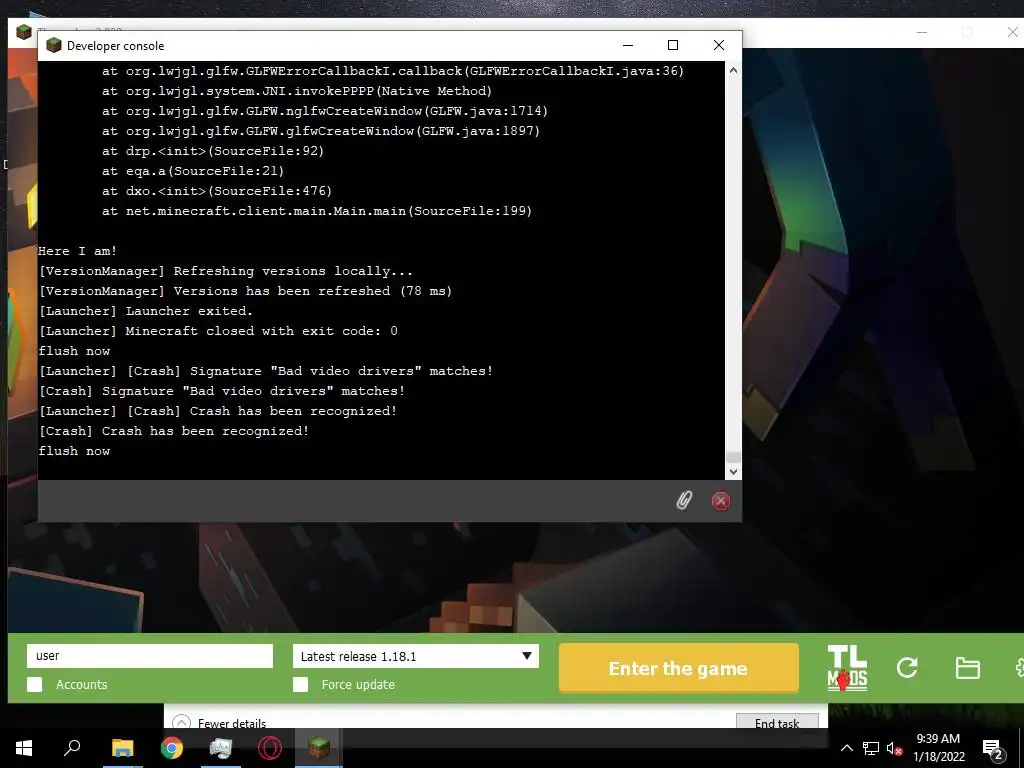Click the muted volume tray icon
Image resolution: width=1024 pixels, height=768 pixels.
(x=895, y=748)
